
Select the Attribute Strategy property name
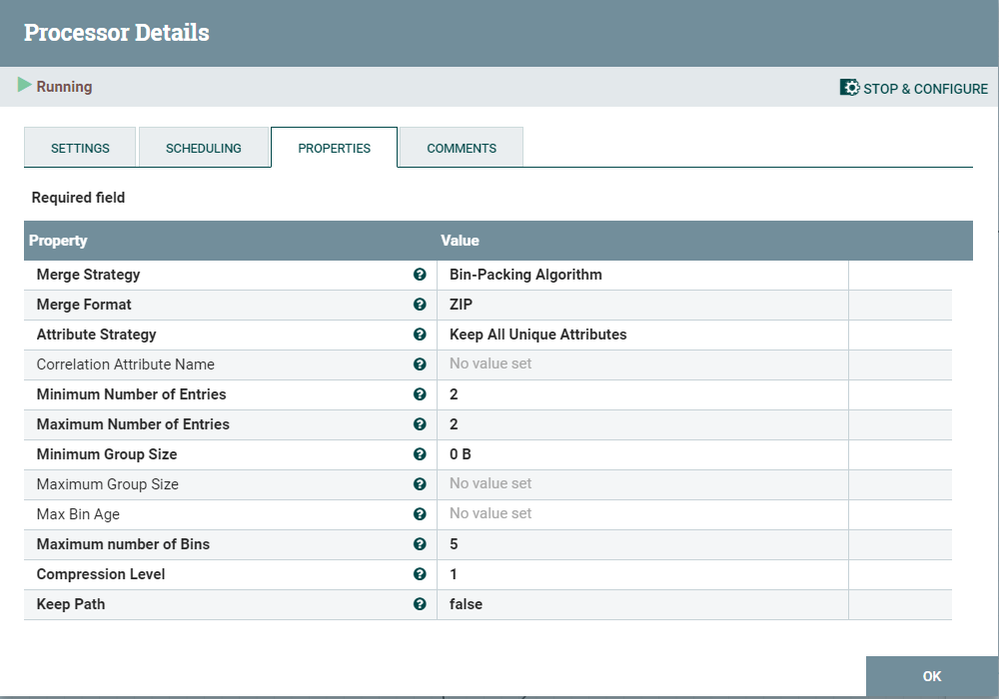[96, 335]
